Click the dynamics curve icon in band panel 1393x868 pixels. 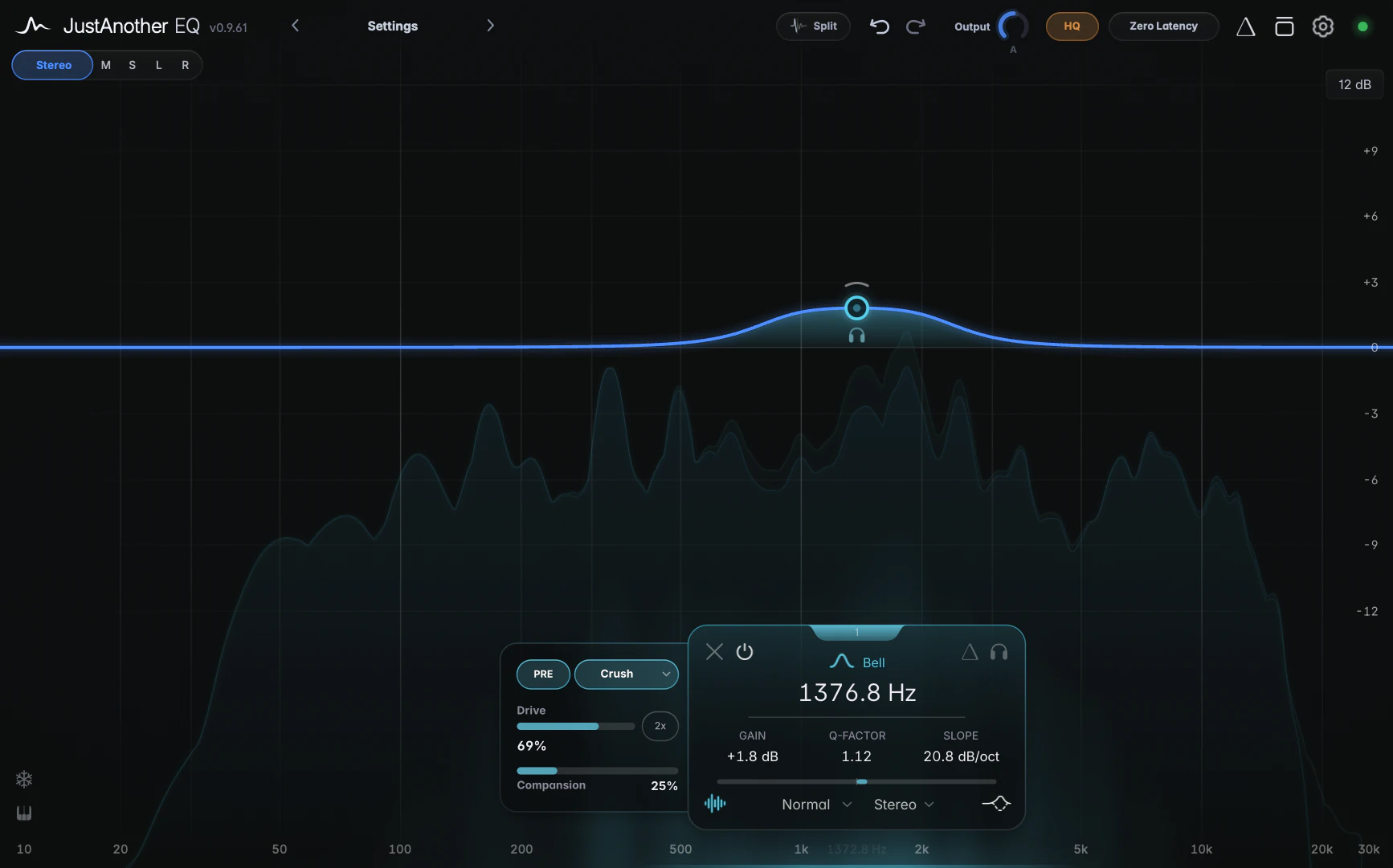[x=996, y=803]
